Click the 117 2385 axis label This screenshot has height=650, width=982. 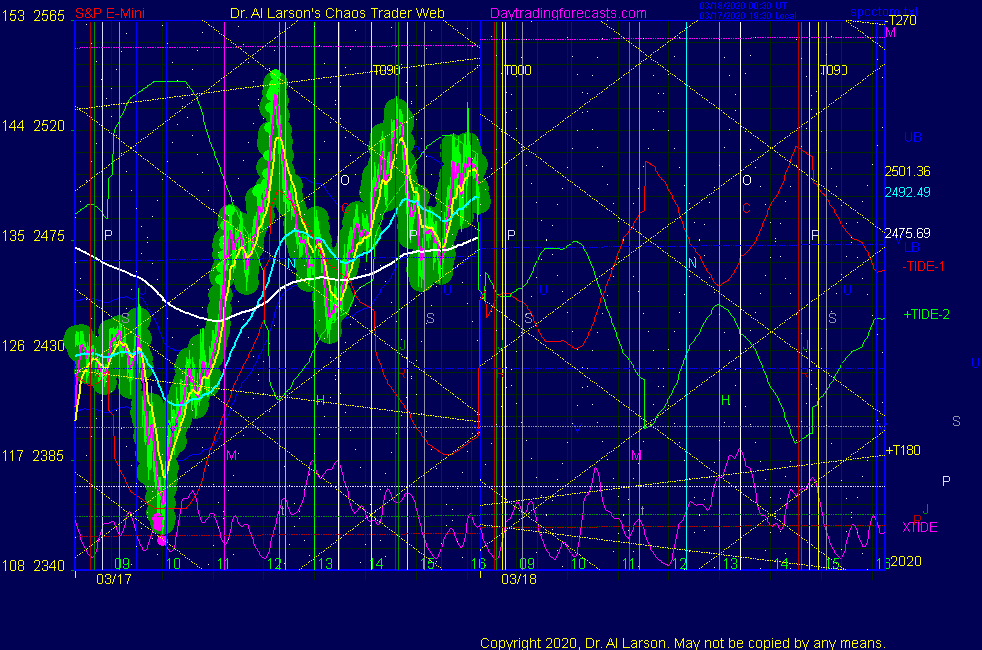(x=33, y=456)
